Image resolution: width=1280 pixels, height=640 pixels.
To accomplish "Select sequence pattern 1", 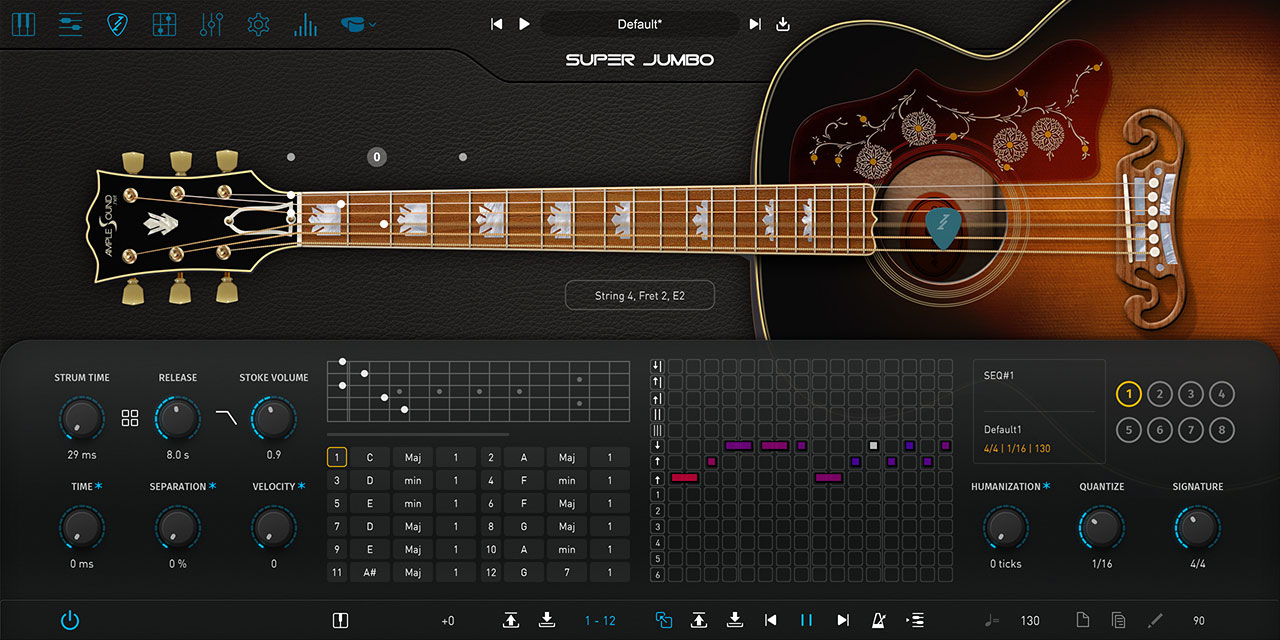I will (1128, 394).
